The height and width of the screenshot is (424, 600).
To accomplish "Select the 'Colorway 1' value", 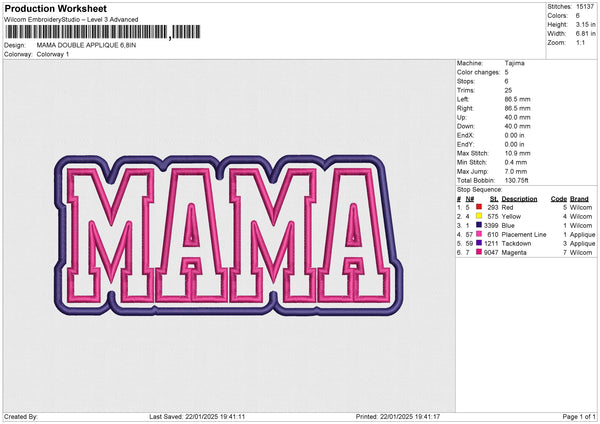I will pyautogui.click(x=53, y=54).
